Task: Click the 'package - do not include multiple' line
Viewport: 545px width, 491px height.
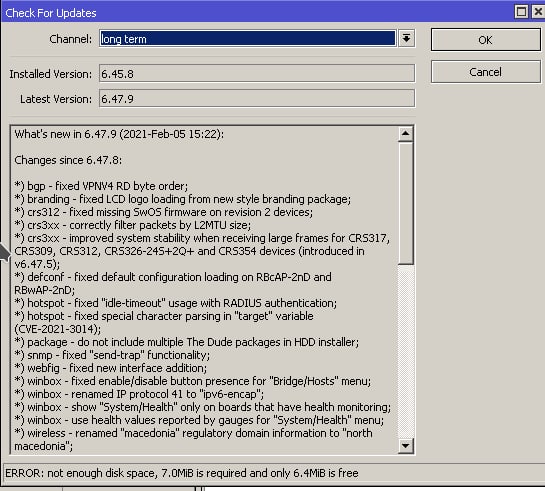Action: pos(187,342)
